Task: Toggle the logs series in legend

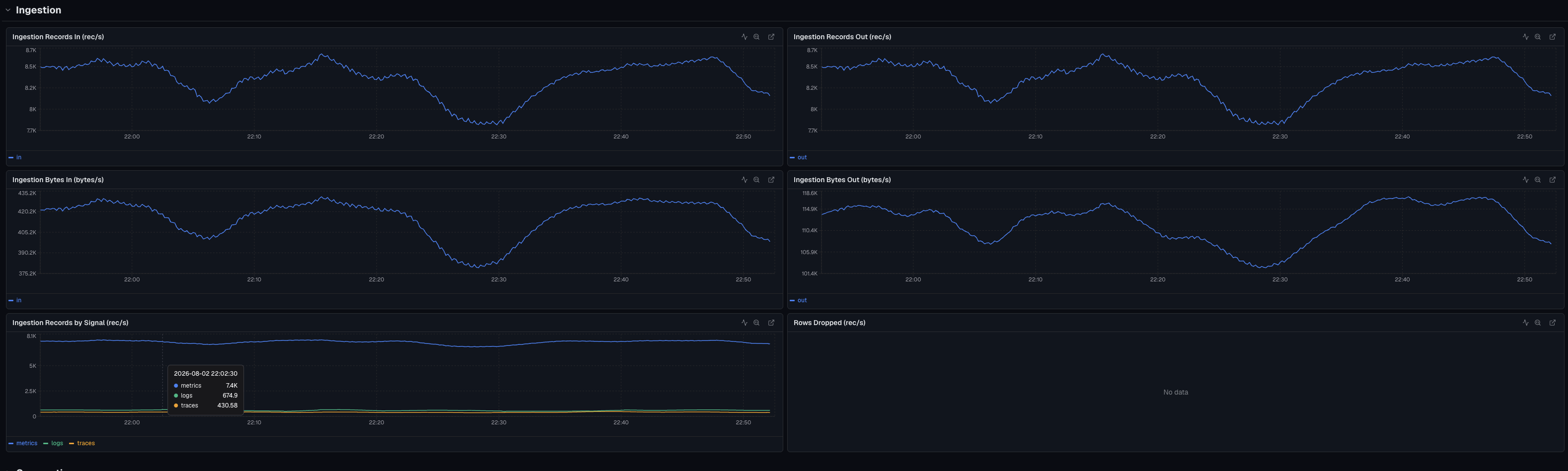Action: [x=54, y=443]
